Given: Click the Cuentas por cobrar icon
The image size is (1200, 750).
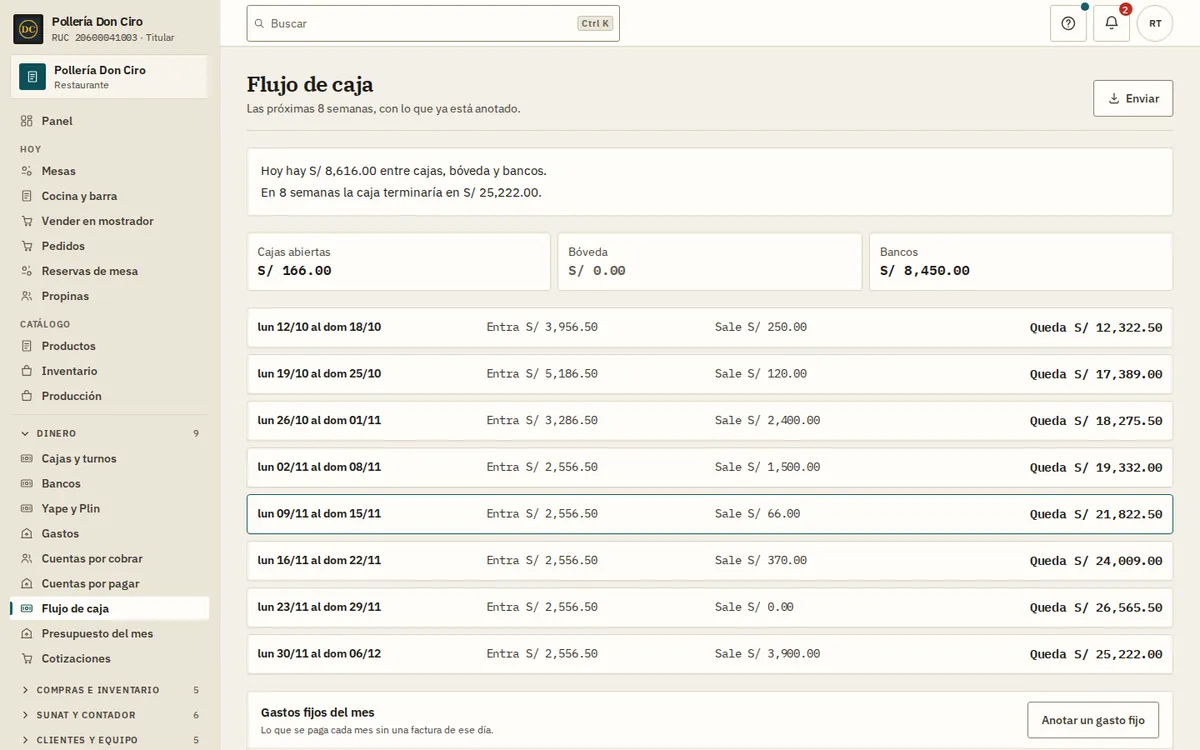Looking at the screenshot, I should click(x=26, y=559).
